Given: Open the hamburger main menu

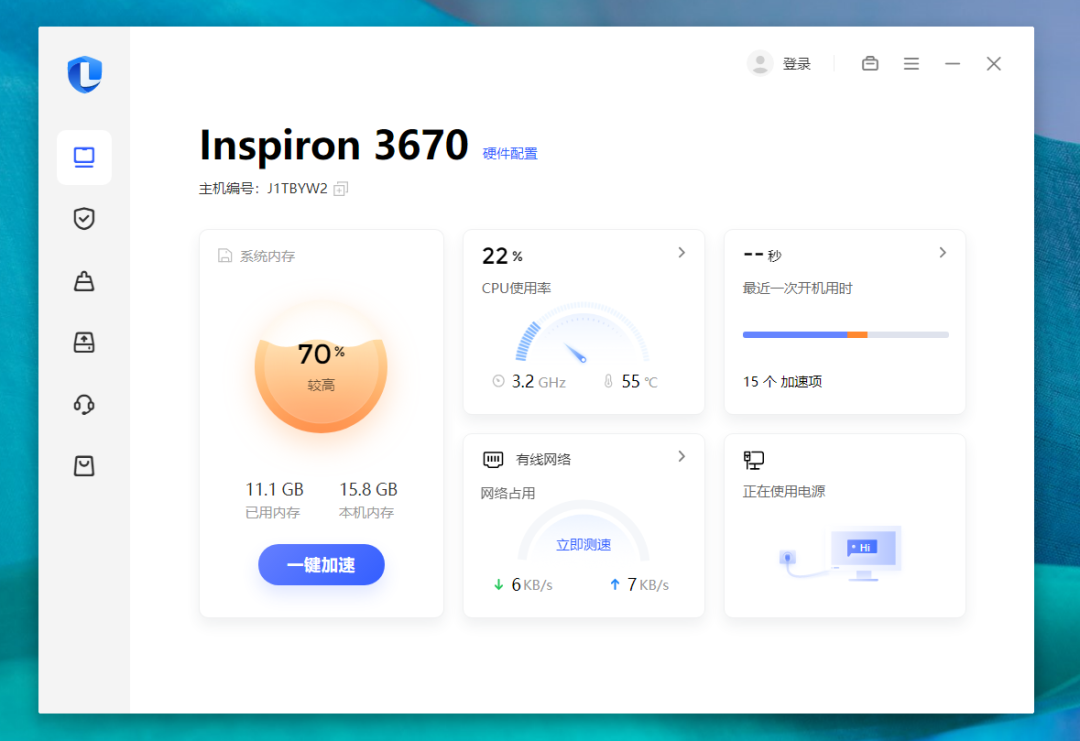Looking at the screenshot, I should click(911, 64).
